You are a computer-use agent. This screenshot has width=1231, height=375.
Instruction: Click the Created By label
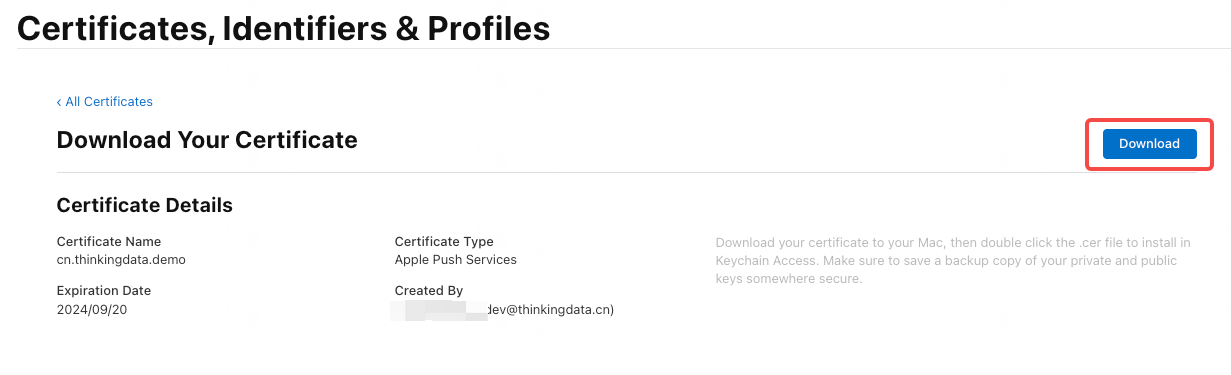429,291
